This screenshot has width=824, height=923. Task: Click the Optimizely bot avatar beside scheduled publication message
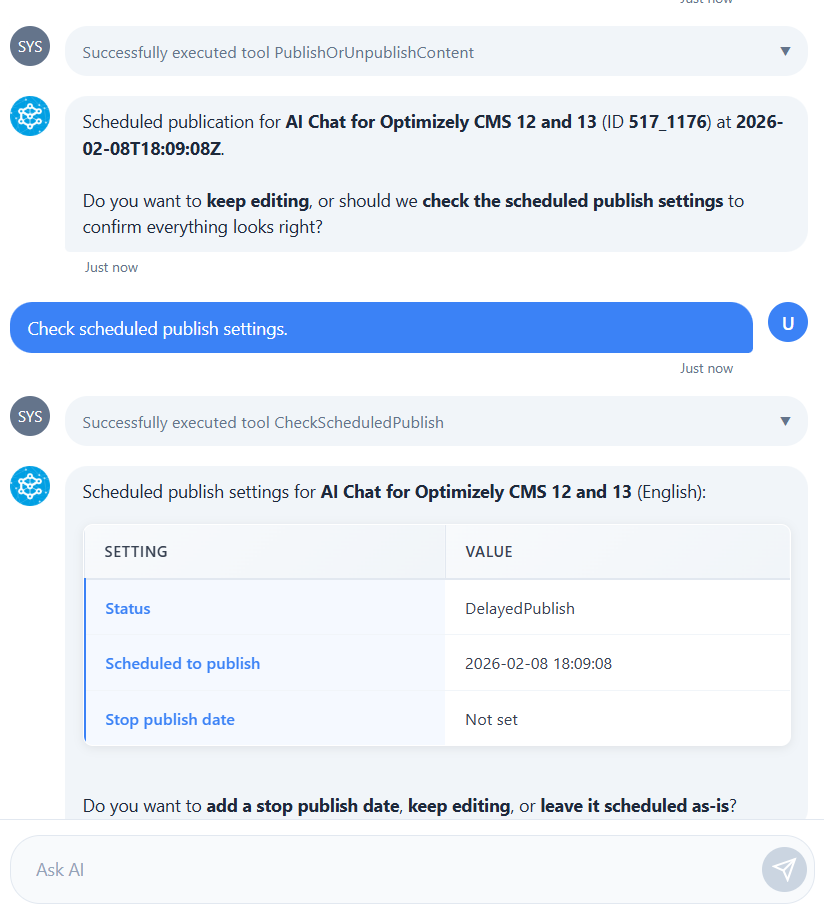tap(29, 115)
